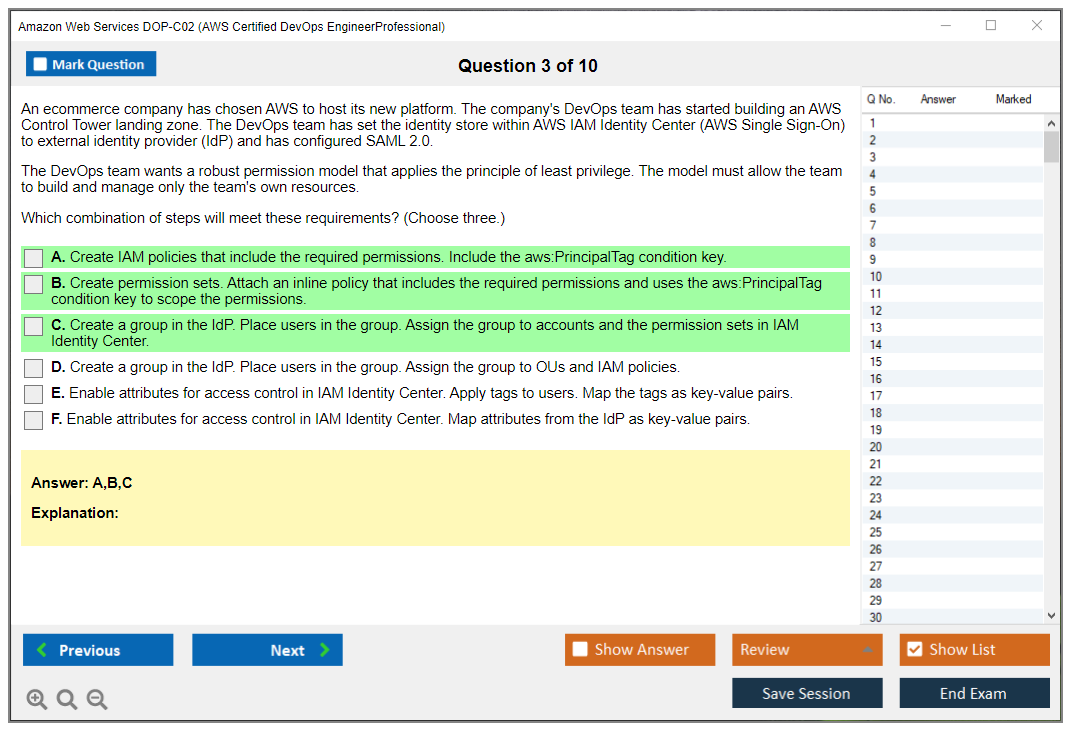Tick the Mark Question checkbox
Screen dimensions: 1075x735
pyautogui.click(x=41, y=65)
